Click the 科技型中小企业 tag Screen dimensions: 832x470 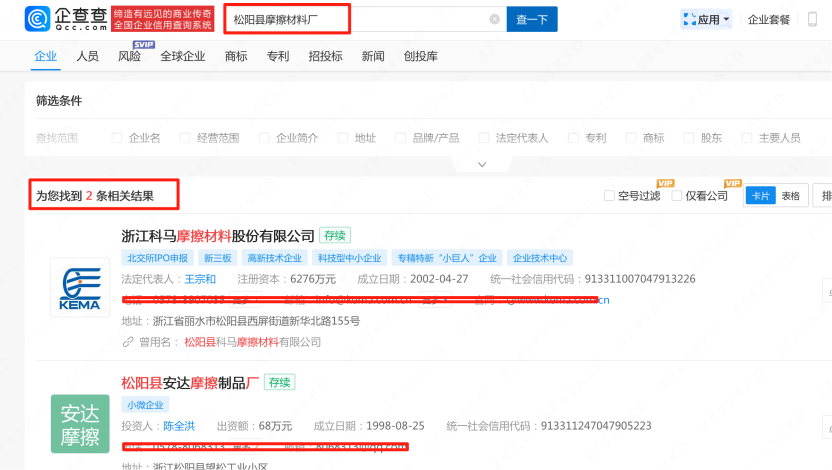(350, 258)
